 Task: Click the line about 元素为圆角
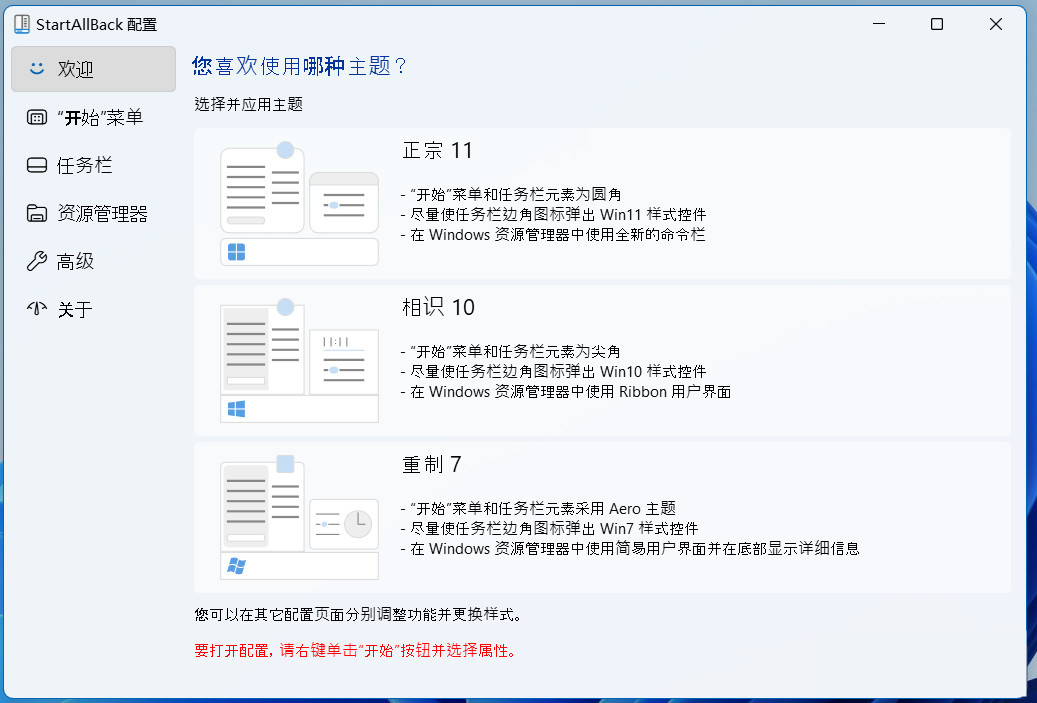[x=511, y=194]
